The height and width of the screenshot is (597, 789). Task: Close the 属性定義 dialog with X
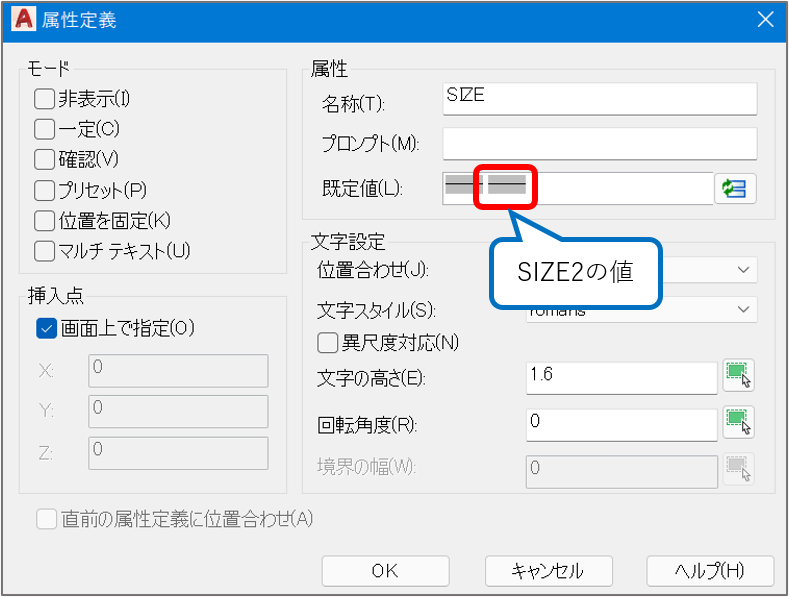click(765, 19)
